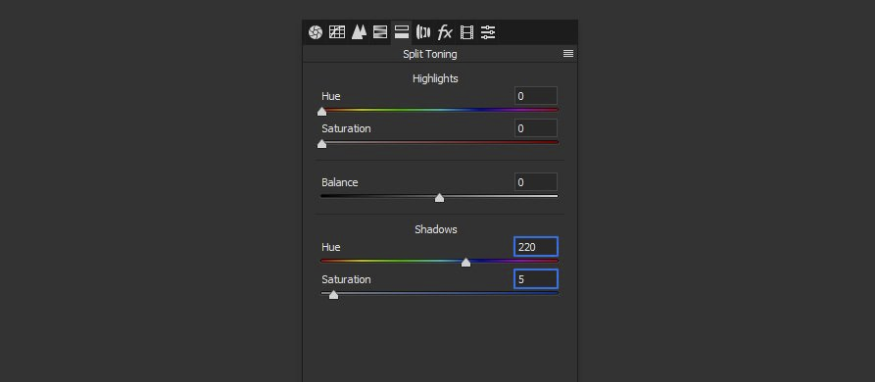Open the Effects fx panel tab
Image resolution: width=875 pixels, height=382 pixels.
click(445, 32)
